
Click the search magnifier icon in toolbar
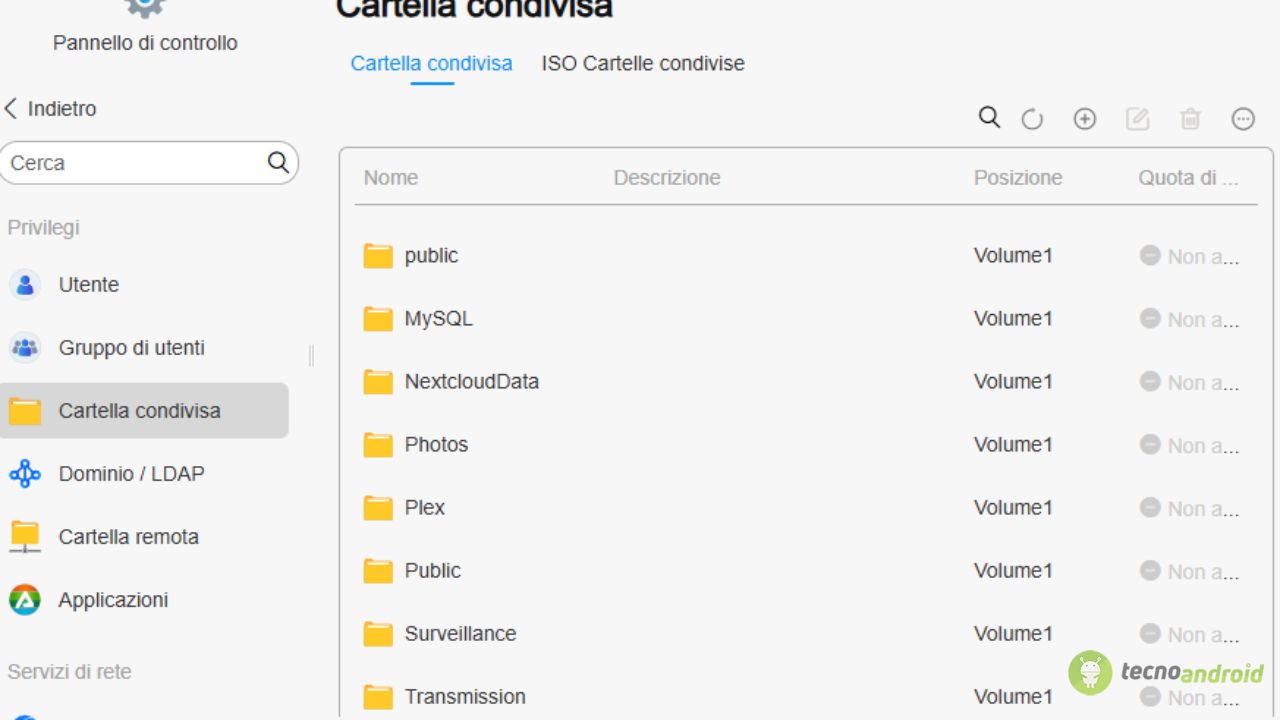pyautogui.click(x=989, y=118)
